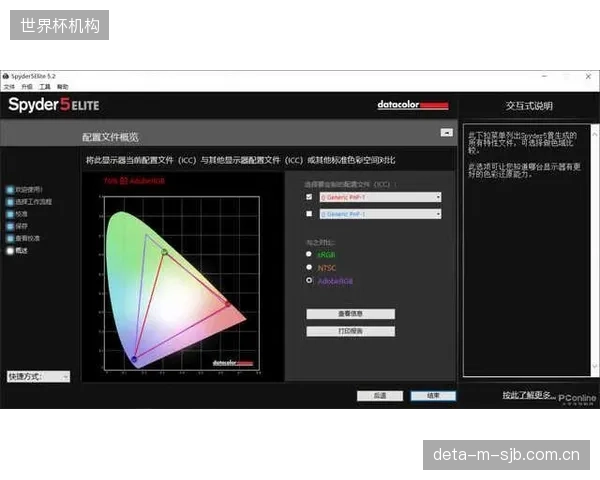
Task: Select the AdobeRGB comparison option
Action: click(309, 281)
